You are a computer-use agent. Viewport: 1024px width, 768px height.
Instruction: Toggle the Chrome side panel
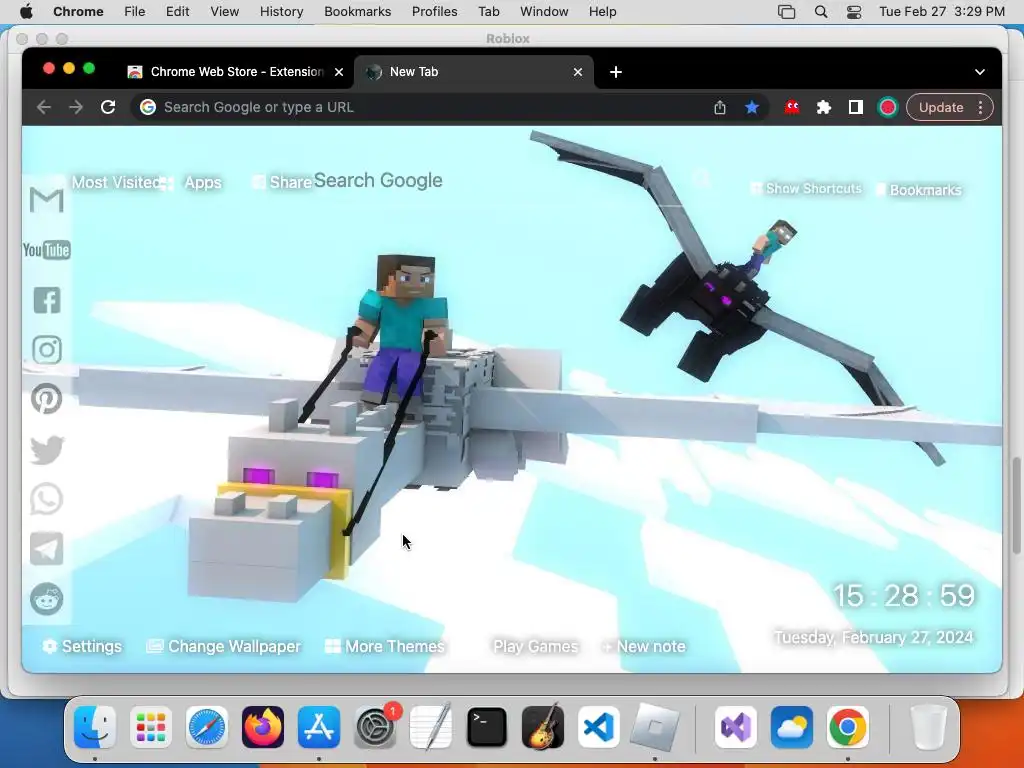click(x=856, y=107)
